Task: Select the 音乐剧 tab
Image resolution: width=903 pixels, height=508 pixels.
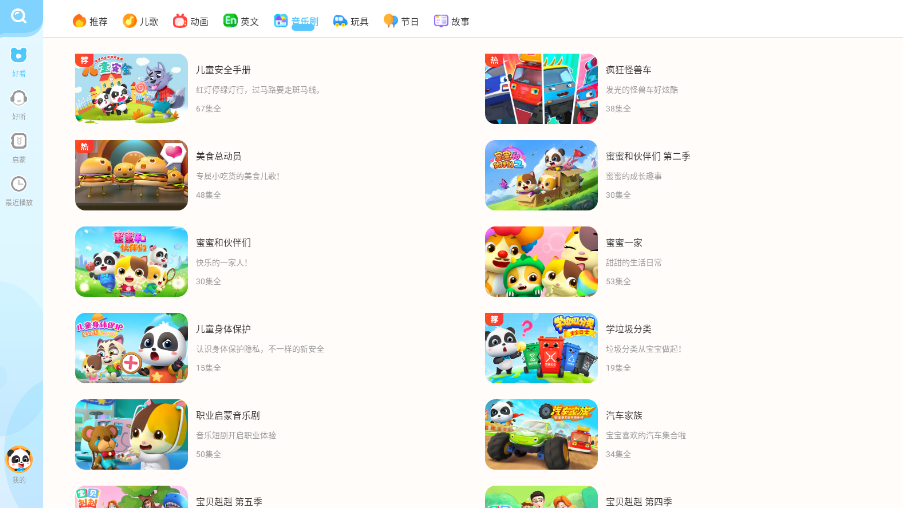Action: (296, 21)
